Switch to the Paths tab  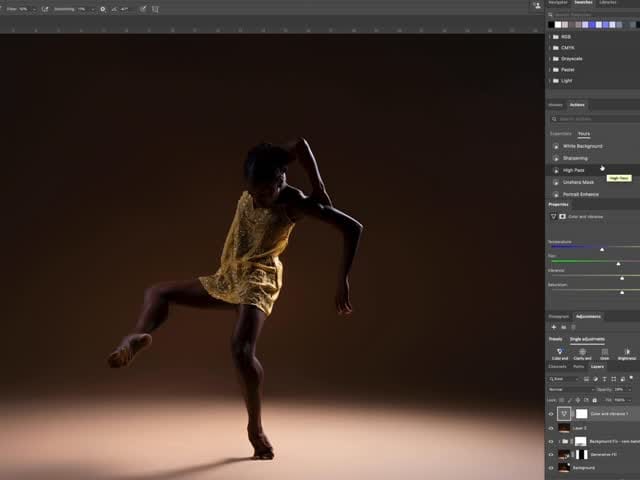(x=579, y=367)
